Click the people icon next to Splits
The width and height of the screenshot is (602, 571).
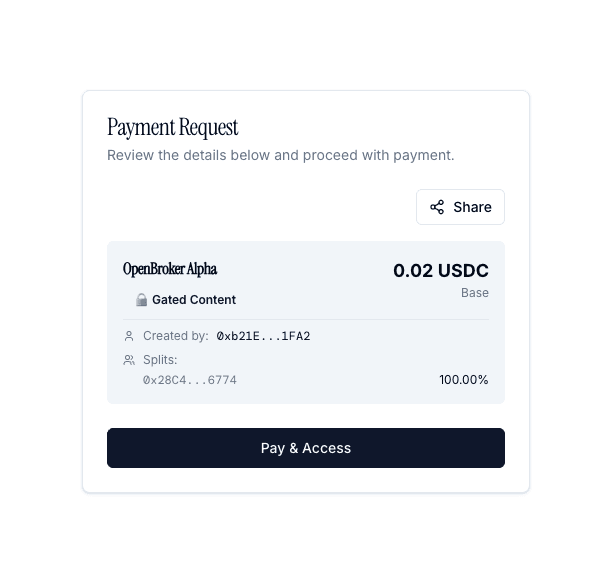click(129, 360)
